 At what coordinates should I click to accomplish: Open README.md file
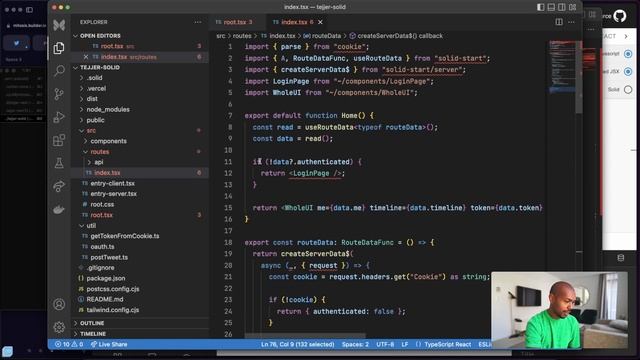pos(104,300)
